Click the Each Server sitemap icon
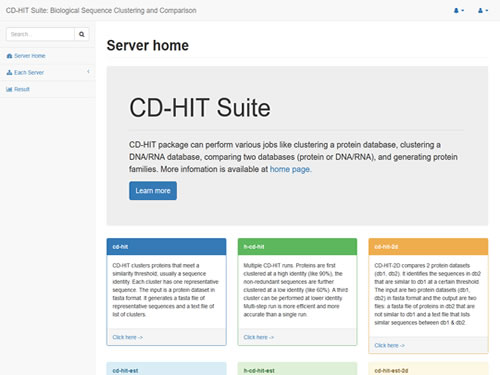Image resolution: width=500 pixels, height=375 pixels. point(9,72)
